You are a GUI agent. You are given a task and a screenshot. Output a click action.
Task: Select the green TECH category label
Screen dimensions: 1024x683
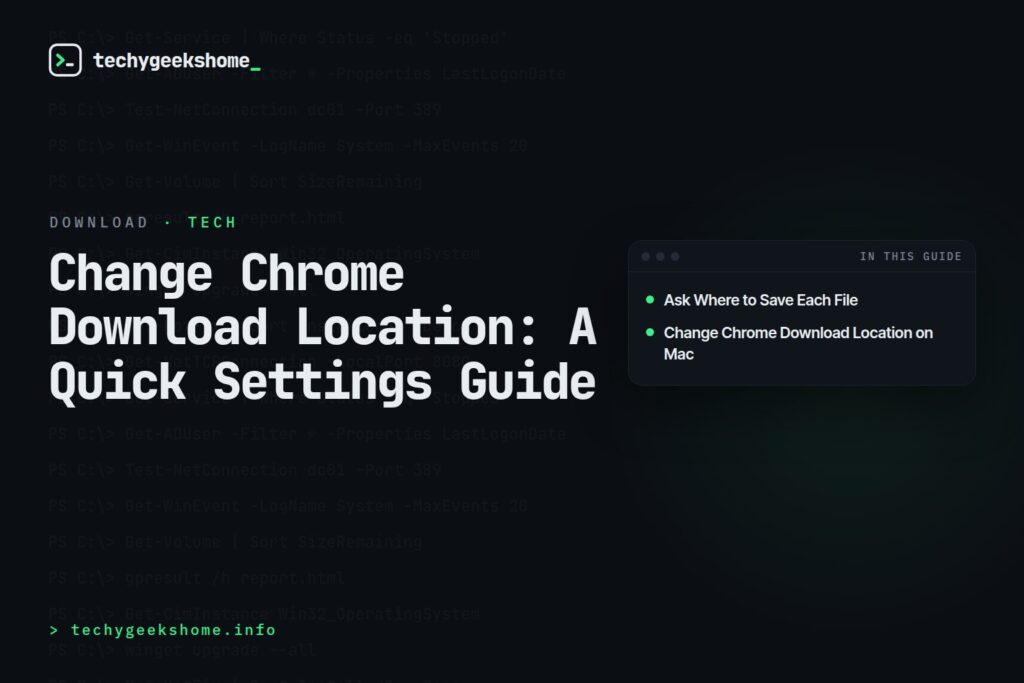(x=212, y=223)
